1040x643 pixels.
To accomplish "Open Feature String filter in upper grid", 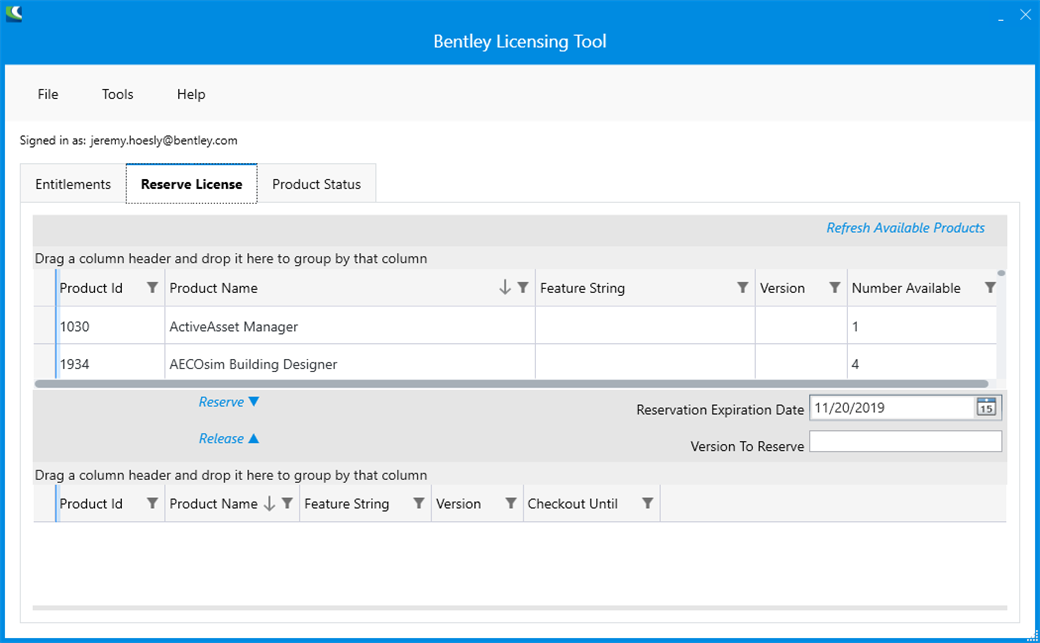I will coord(742,288).
